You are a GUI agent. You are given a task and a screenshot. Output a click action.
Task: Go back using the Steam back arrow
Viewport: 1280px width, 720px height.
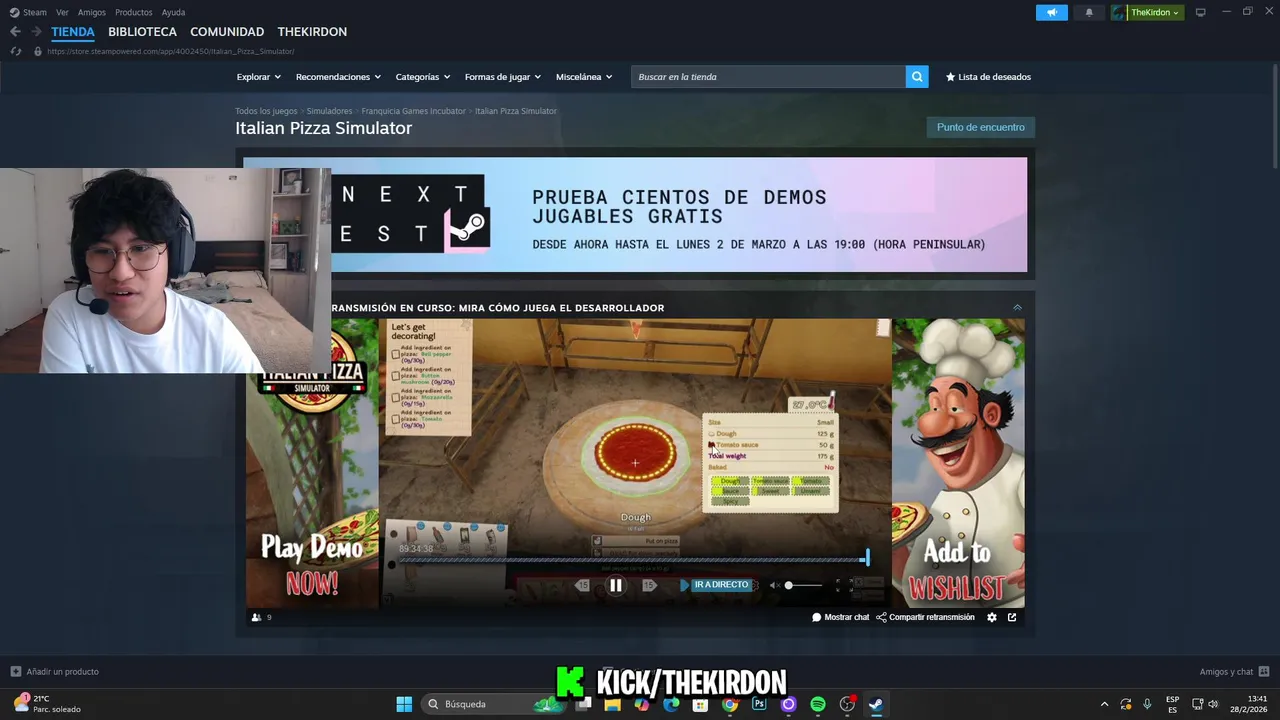15,32
